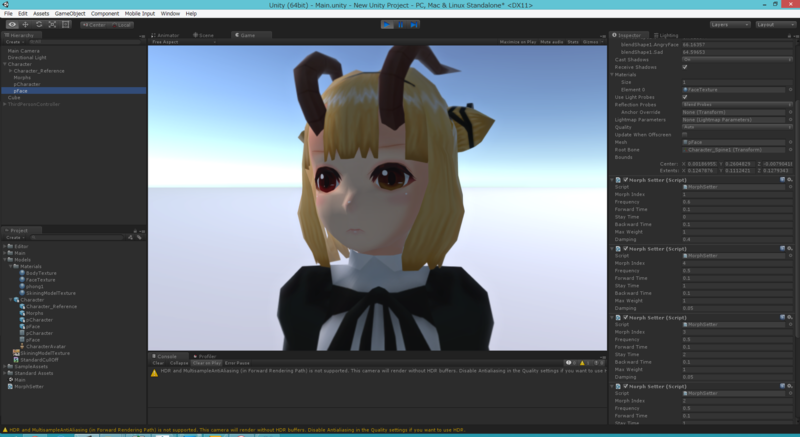
Task: Click the Hierarchy Create button
Action: click(x=14, y=42)
